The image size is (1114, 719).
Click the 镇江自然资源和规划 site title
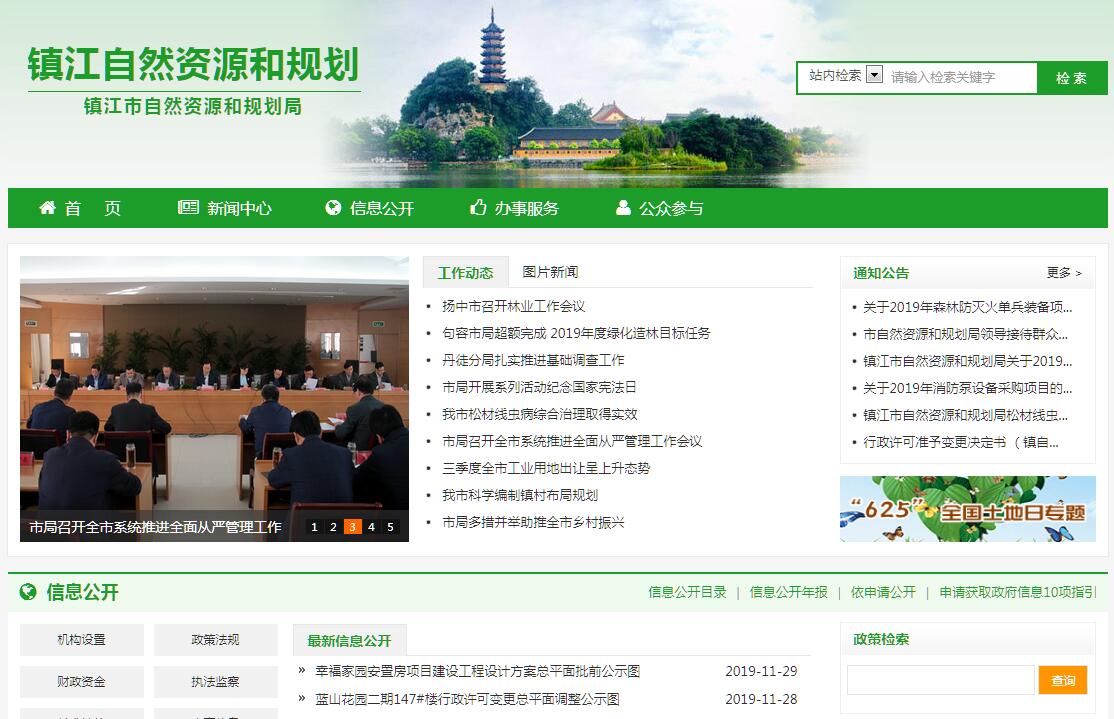coord(193,64)
